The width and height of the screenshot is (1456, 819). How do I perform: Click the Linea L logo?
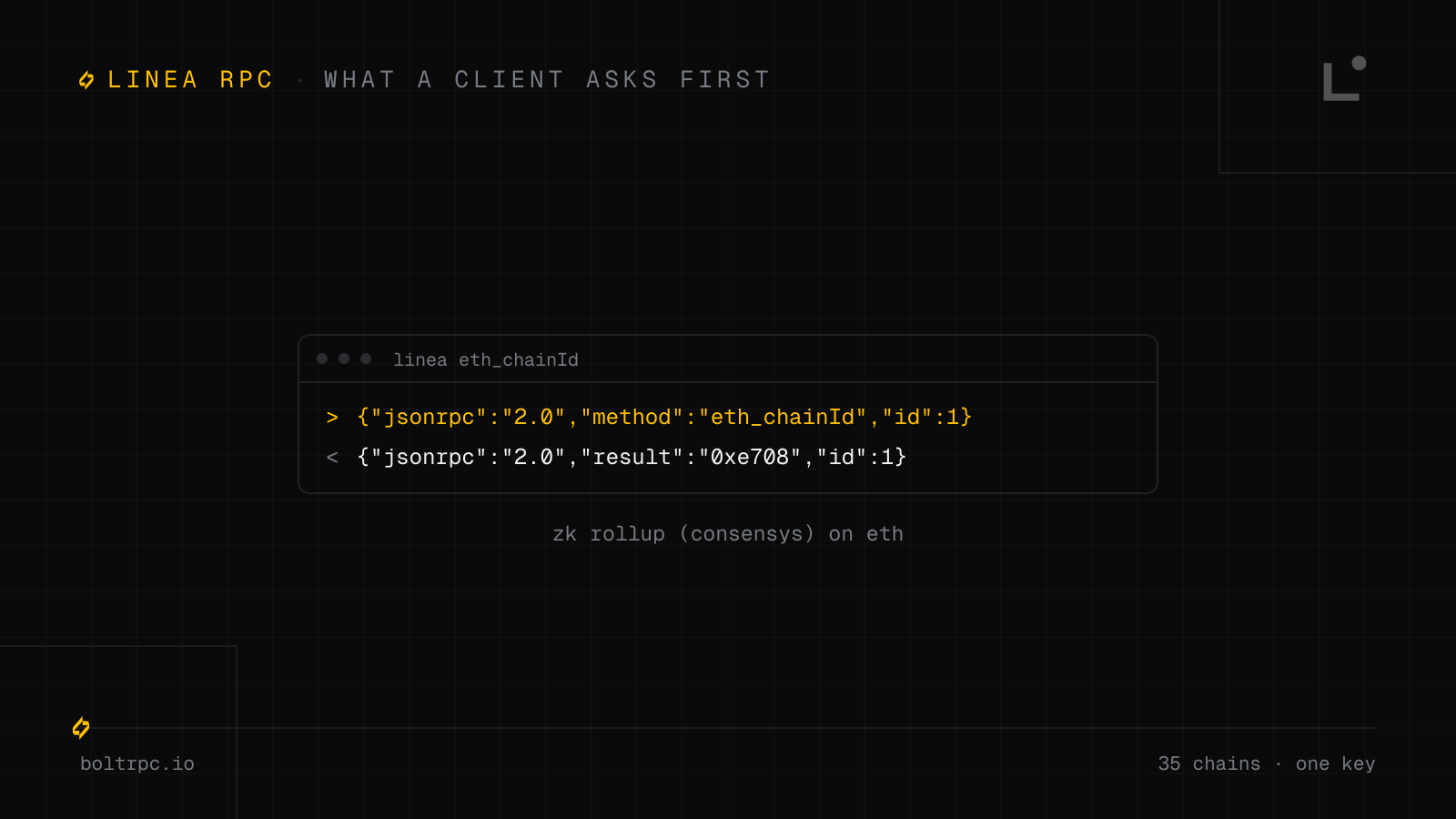pos(1345,78)
